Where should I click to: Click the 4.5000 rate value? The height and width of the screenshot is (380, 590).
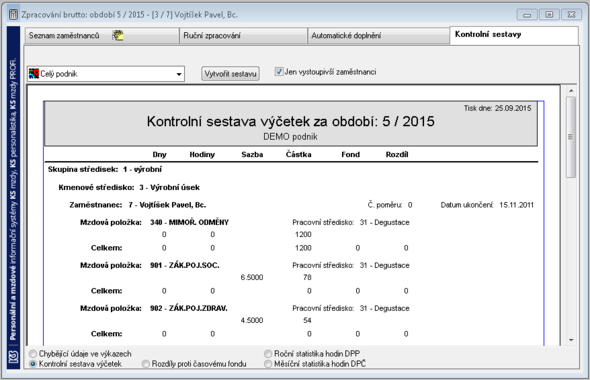click(252, 320)
